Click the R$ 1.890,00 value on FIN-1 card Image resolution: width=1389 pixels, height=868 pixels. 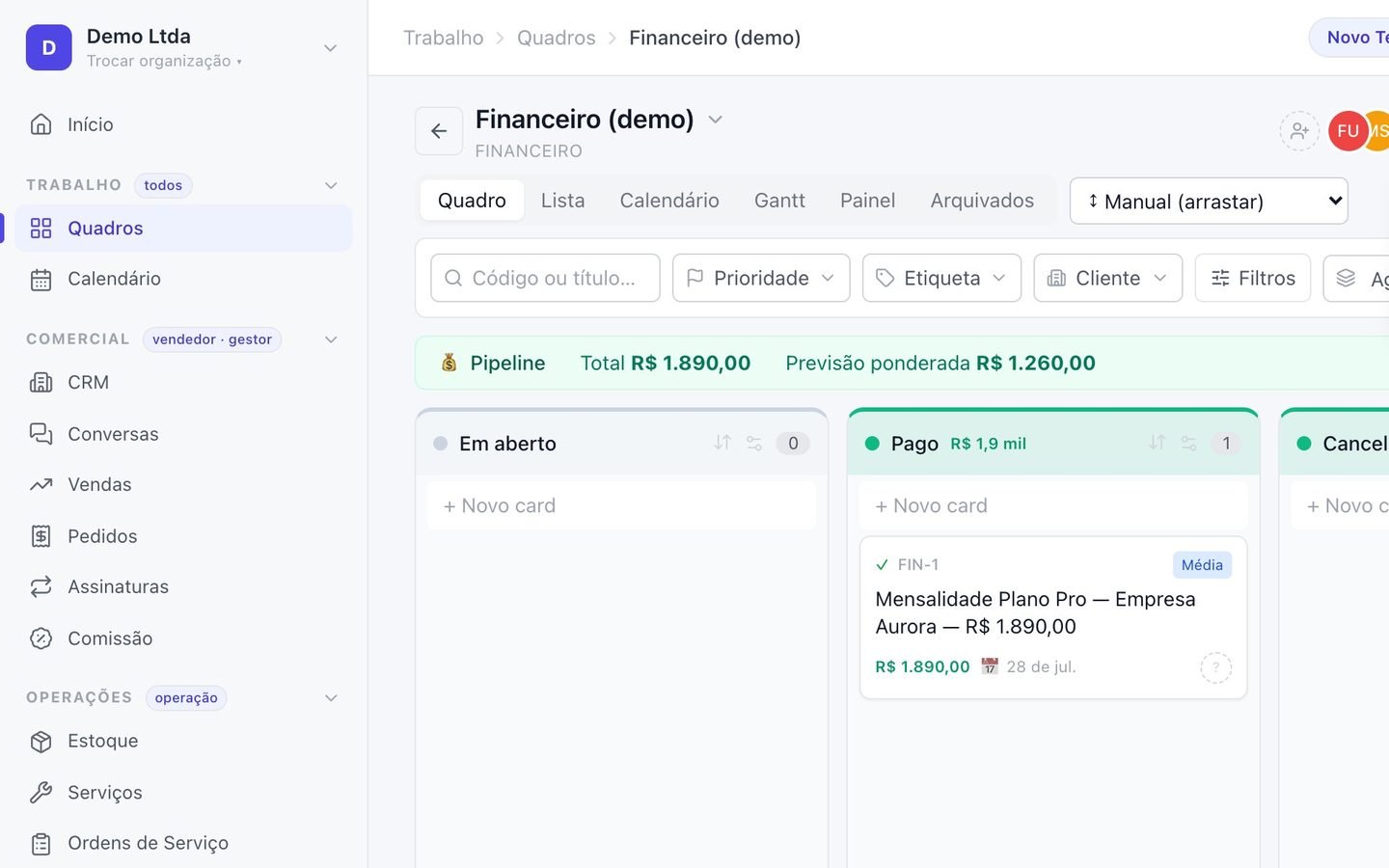click(x=922, y=666)
